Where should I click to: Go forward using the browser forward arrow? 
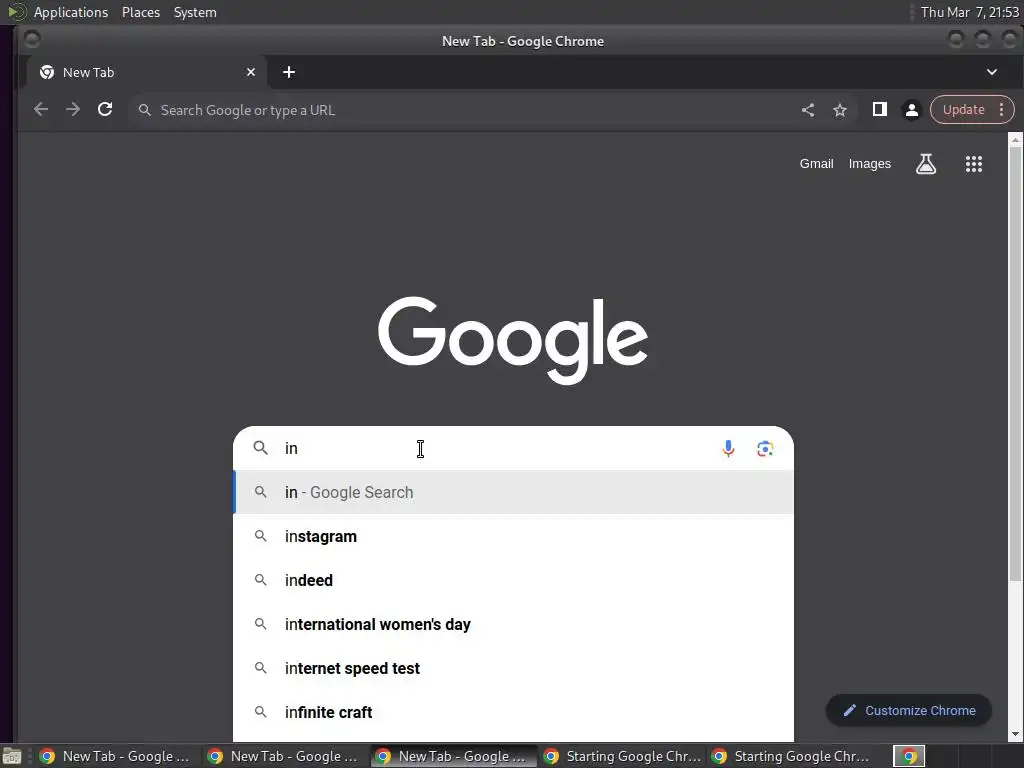coord(73,110)
